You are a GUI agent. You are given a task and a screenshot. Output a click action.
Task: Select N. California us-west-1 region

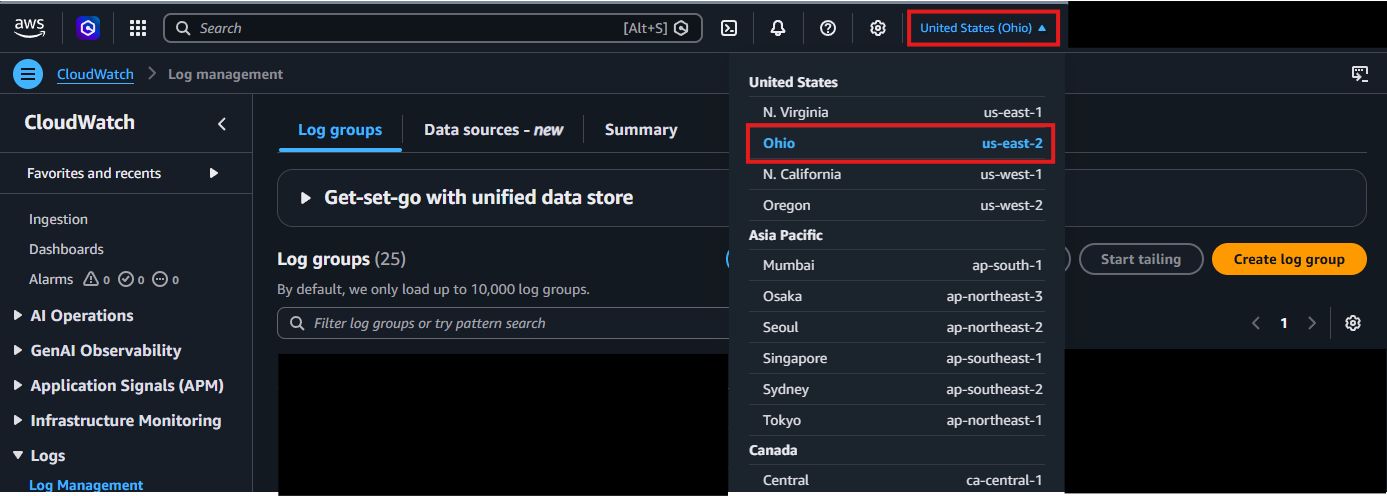click(x=897, y=174)
